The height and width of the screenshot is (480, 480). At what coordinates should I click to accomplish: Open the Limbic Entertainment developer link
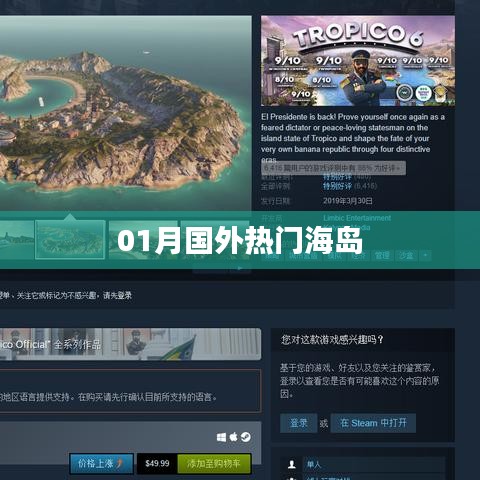pyautogui.click(x=357, y=218)
